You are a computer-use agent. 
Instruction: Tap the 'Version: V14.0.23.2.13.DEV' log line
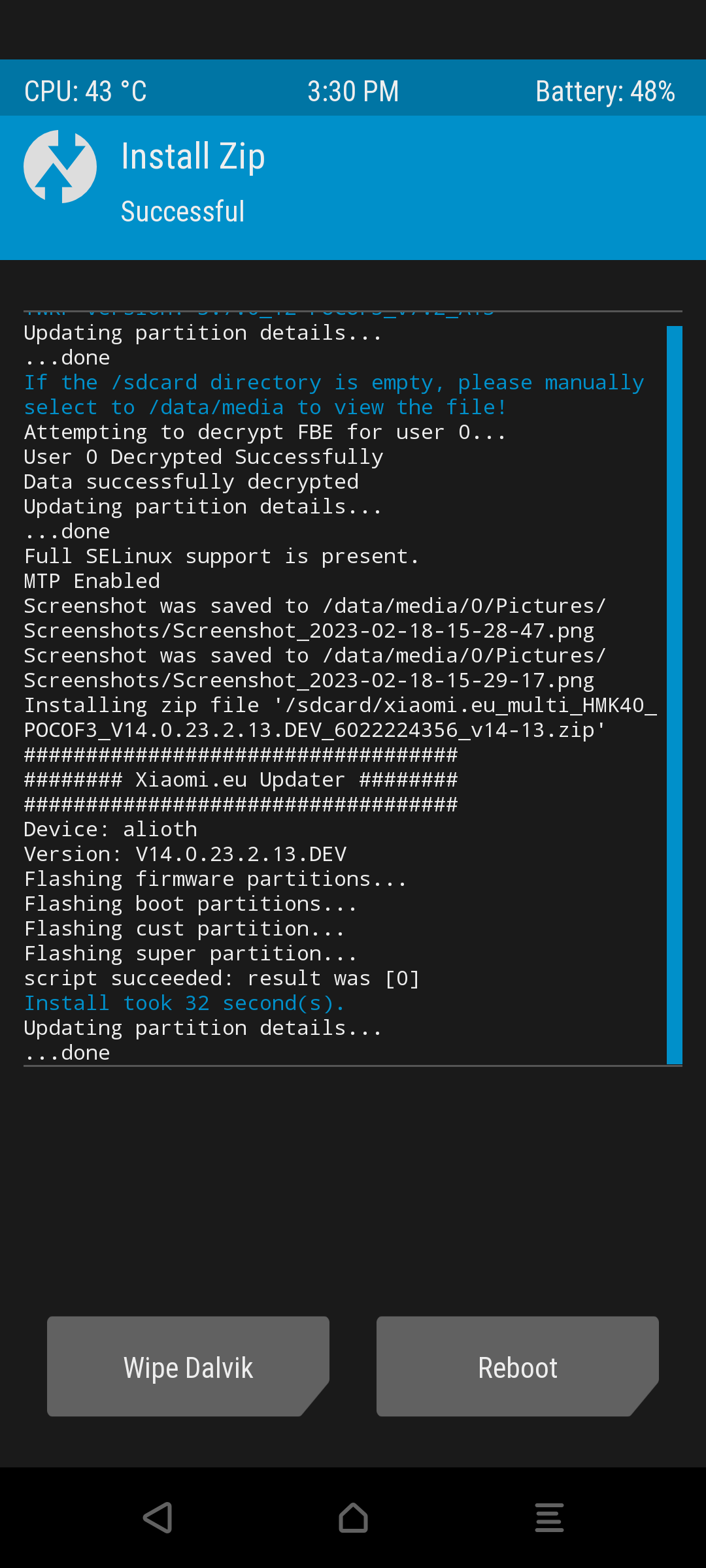coord(186,854)
